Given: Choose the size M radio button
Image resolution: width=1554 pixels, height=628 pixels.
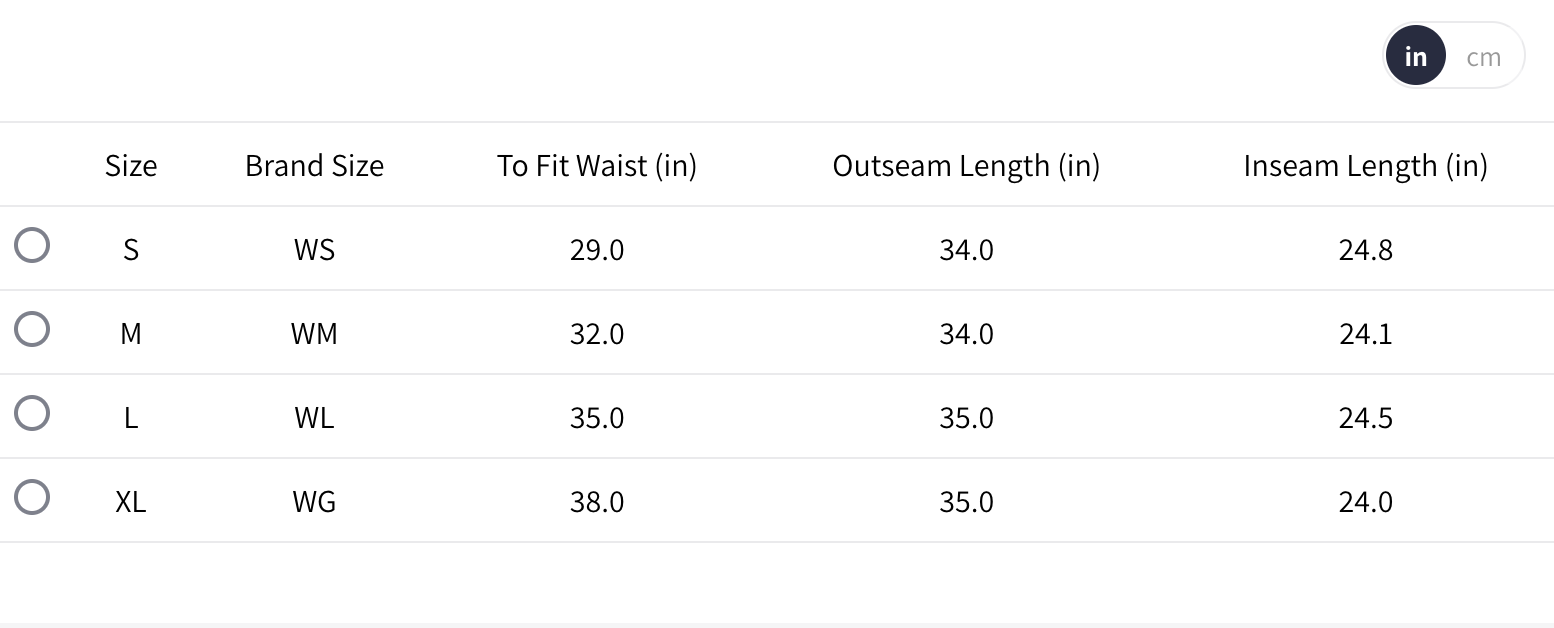Looking at the screenshot, I should point(32,329).
